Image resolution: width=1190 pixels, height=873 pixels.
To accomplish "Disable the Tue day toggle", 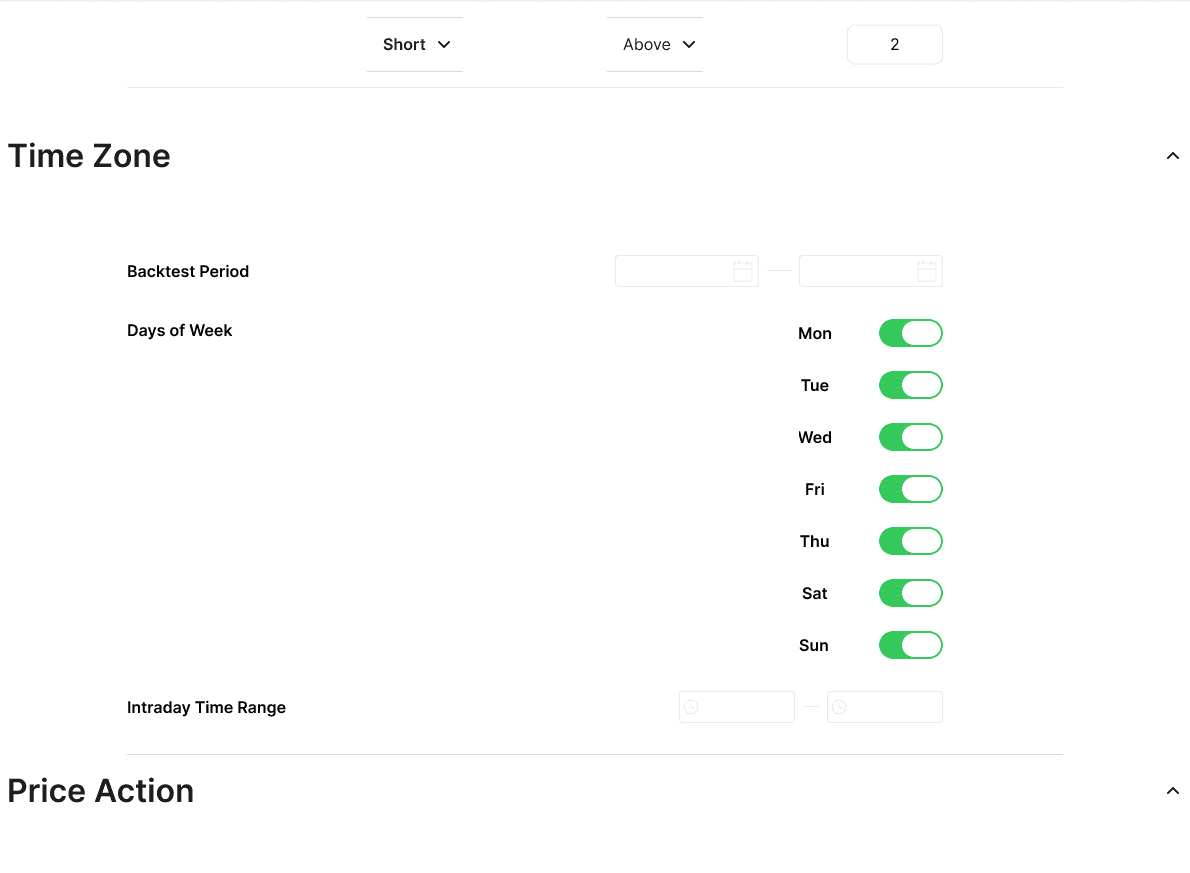I will point(910,385).
